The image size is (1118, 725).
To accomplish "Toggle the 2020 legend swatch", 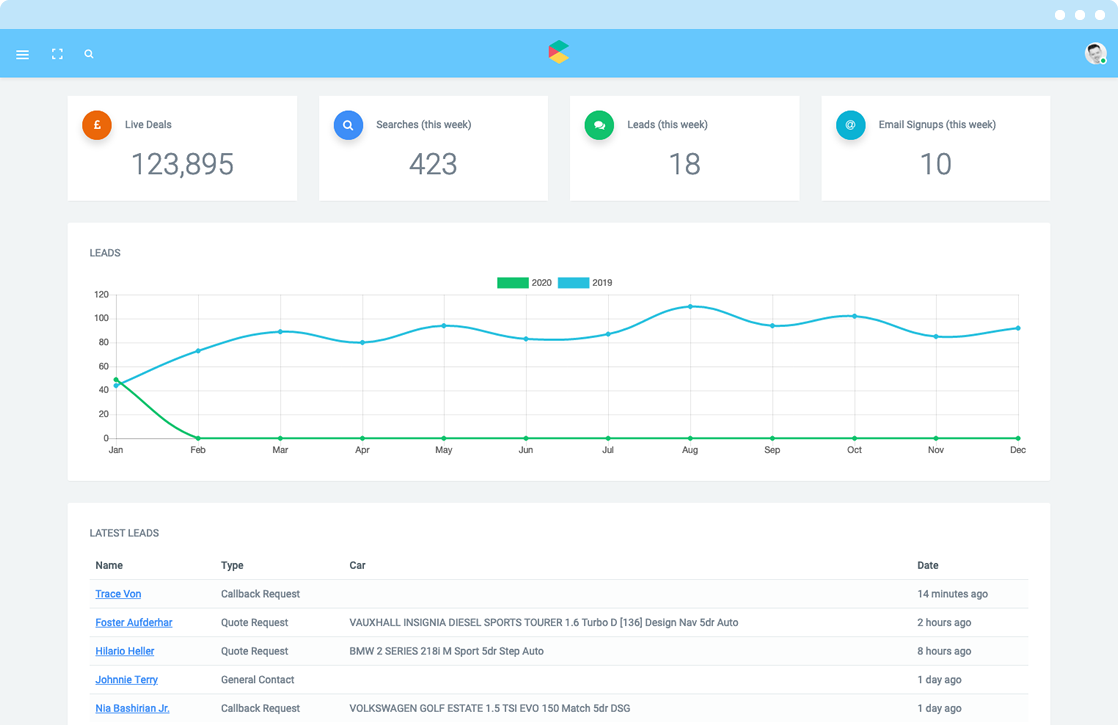I will [513, 283].
